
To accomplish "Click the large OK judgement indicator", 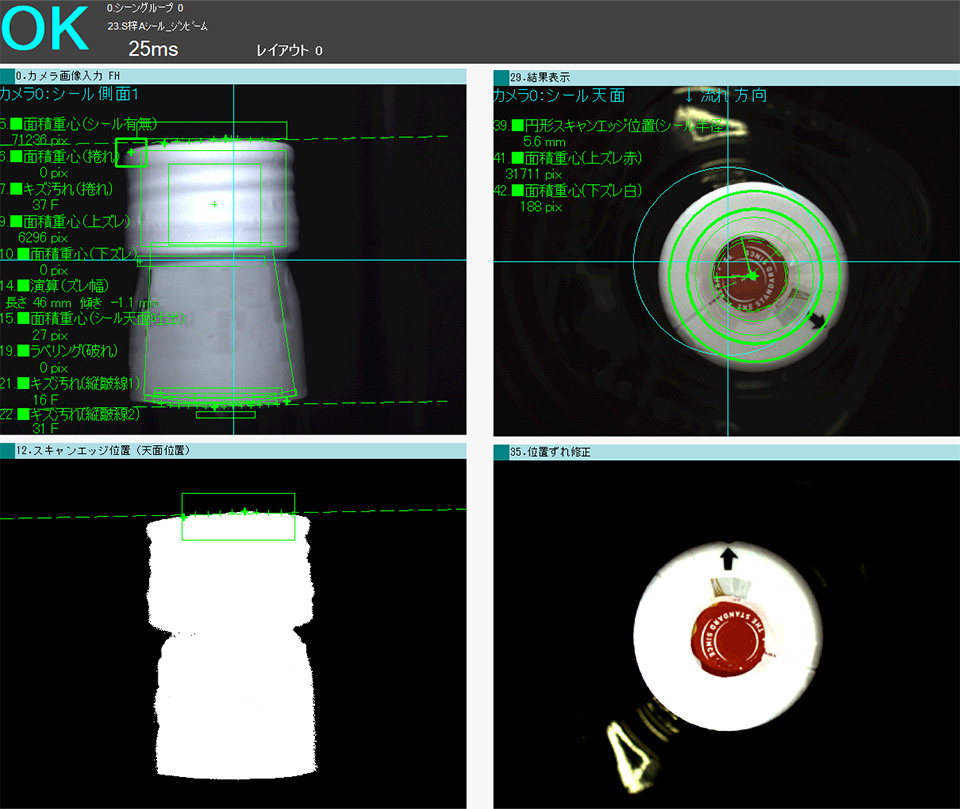I will click(x=46, y=30).
